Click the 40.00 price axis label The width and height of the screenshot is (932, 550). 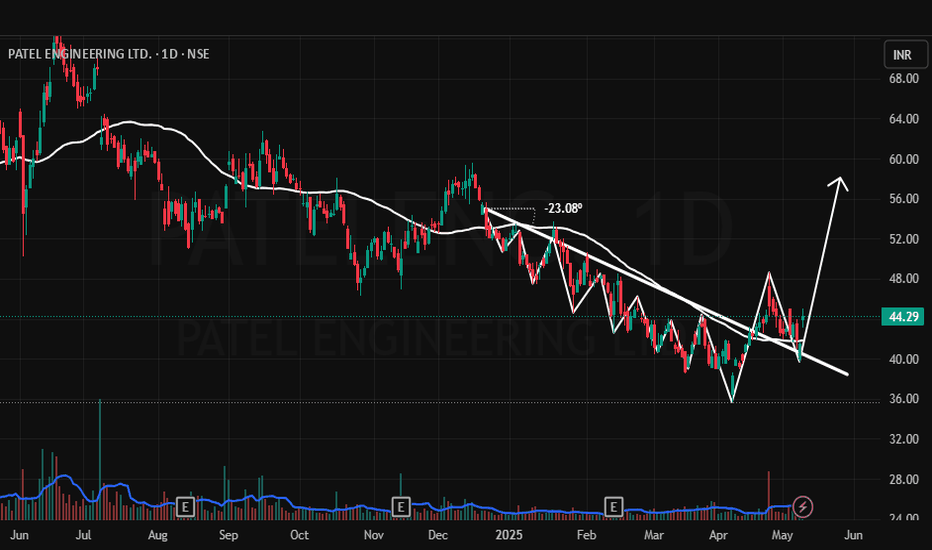tap(903, 359)
